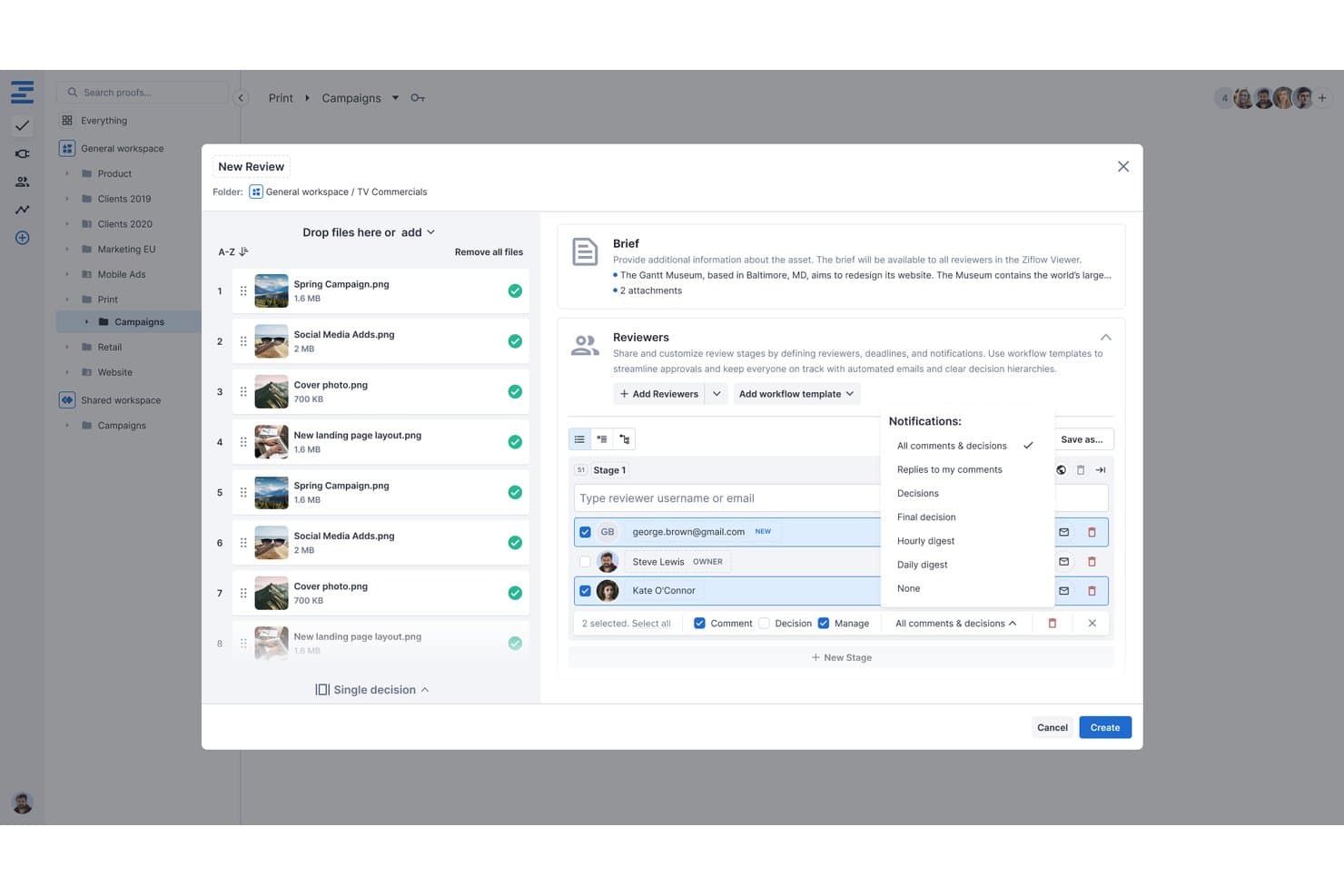Click the circled plus icon in the left rail
Image resolution: width=1344 pixels, height=896 pixels.
click(23, 238)
